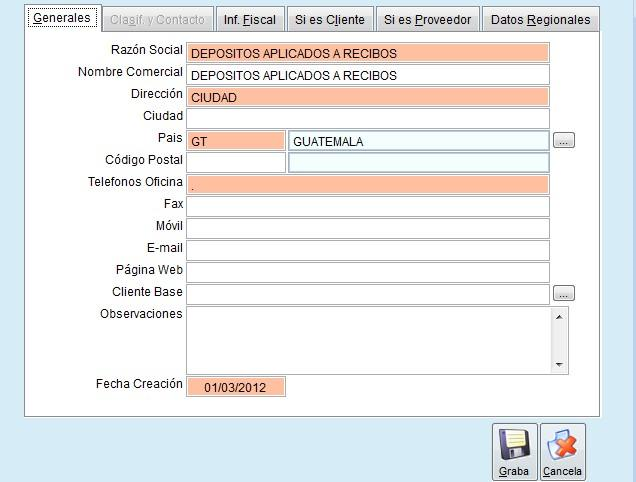Focus the Nombre Comercial input field
The image size is (636, 482).
pos(367,75)
